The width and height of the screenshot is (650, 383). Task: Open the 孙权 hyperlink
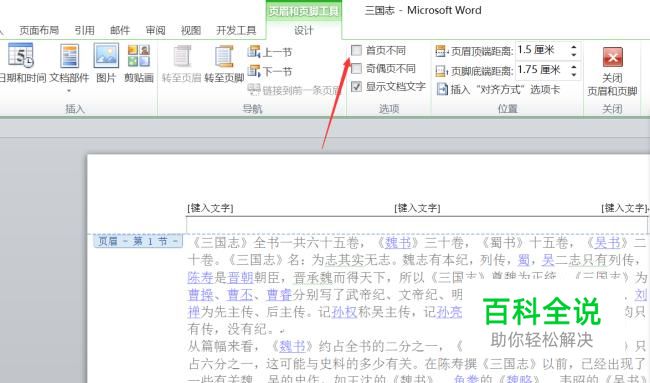(344, 312)
